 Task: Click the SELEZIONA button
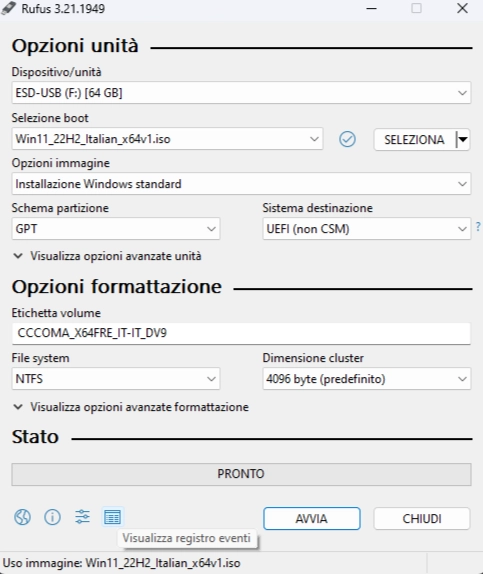point(415,139)
